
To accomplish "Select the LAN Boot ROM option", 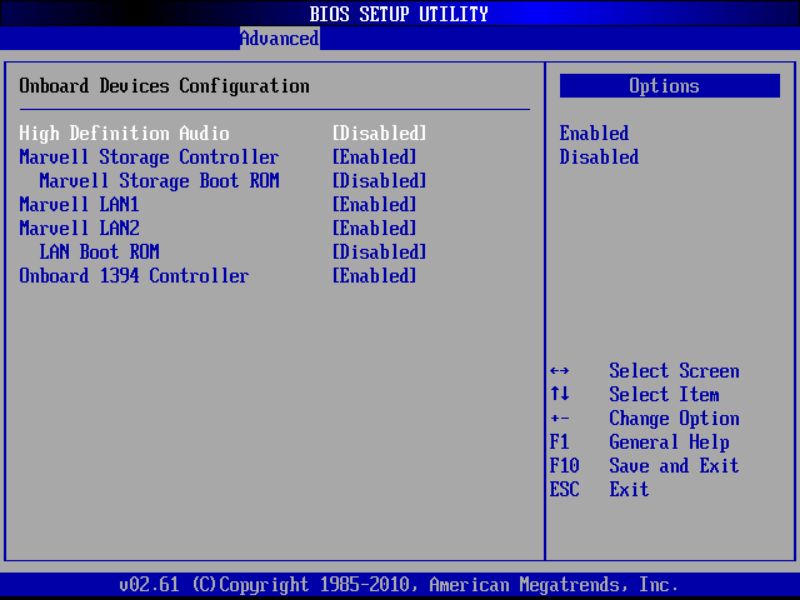I will coord(110,251).
